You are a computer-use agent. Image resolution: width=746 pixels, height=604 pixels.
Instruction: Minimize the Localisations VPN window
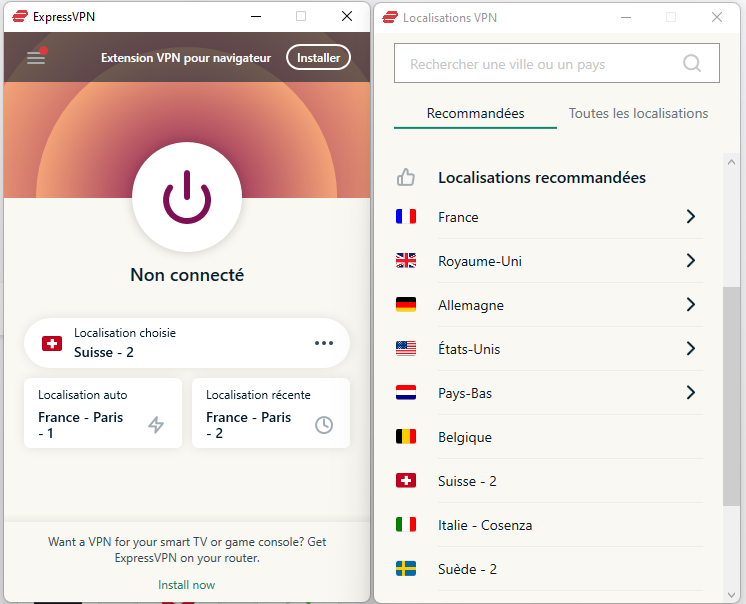[626, 17]
